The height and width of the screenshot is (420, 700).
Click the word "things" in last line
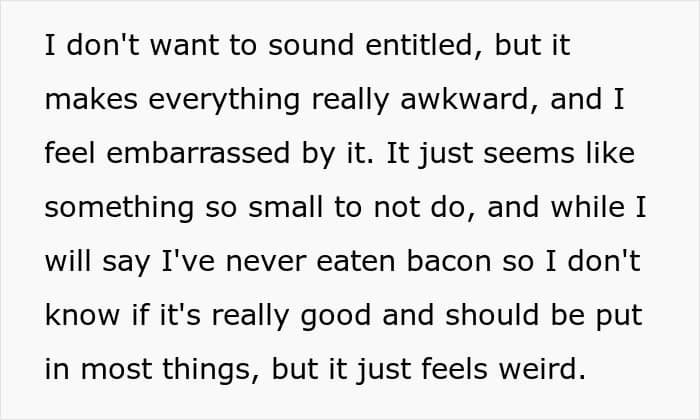[x=210, y=370]
